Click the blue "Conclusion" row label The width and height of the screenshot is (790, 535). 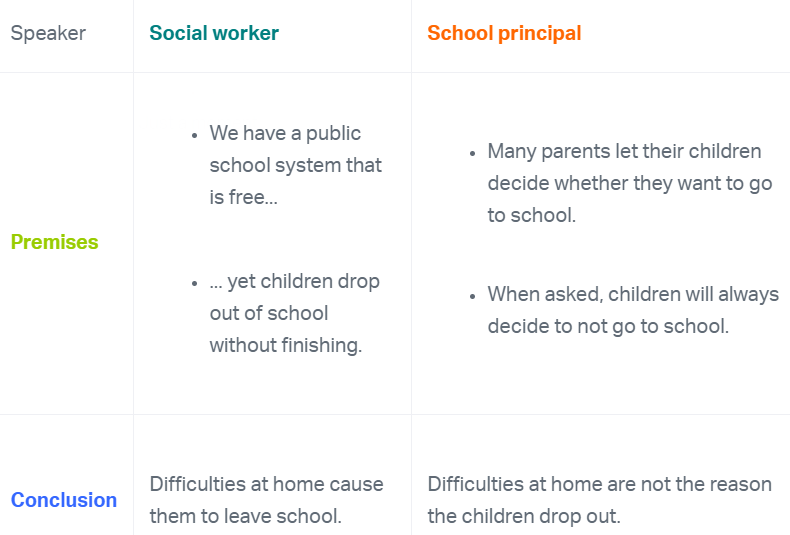[64, 500]
